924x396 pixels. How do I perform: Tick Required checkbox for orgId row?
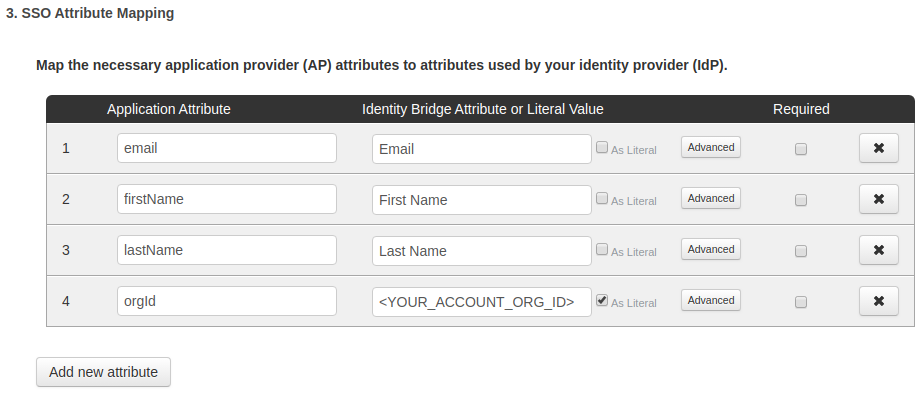pyautogui.click(x=801, y=302)
